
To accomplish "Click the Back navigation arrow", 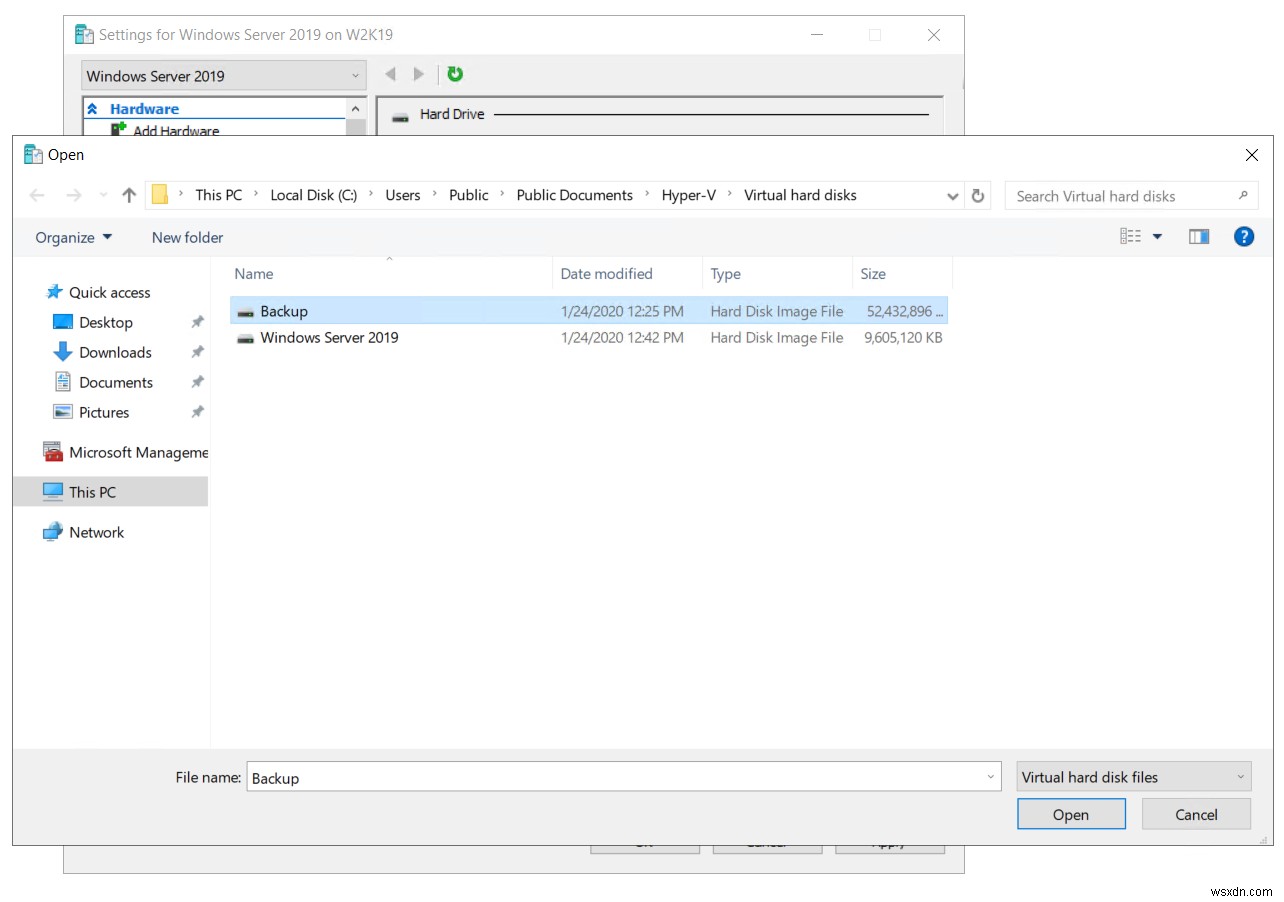I will click(37, 195).
